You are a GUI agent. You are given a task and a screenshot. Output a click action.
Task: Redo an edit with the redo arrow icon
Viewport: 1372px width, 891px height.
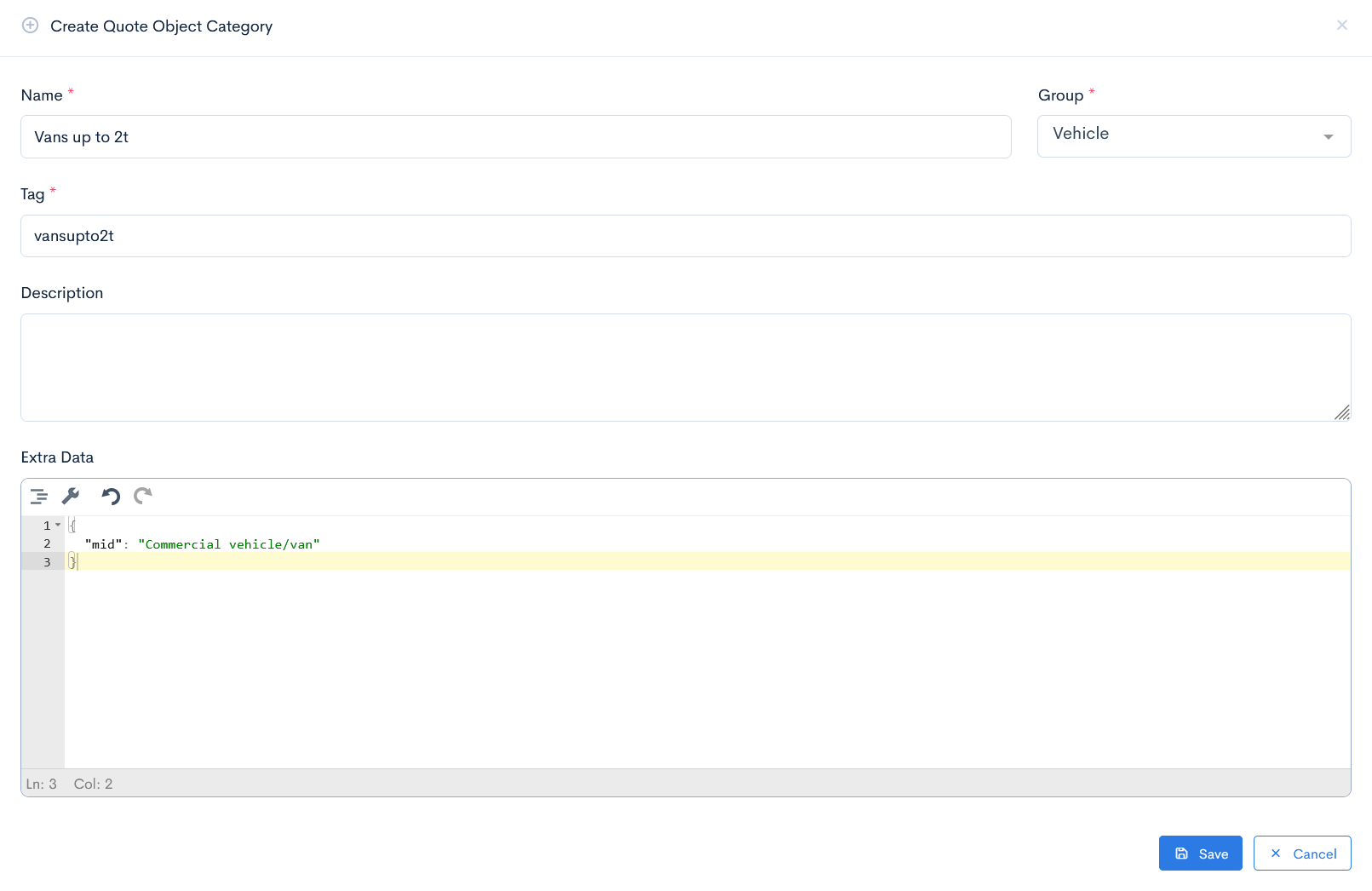point(142,496)
